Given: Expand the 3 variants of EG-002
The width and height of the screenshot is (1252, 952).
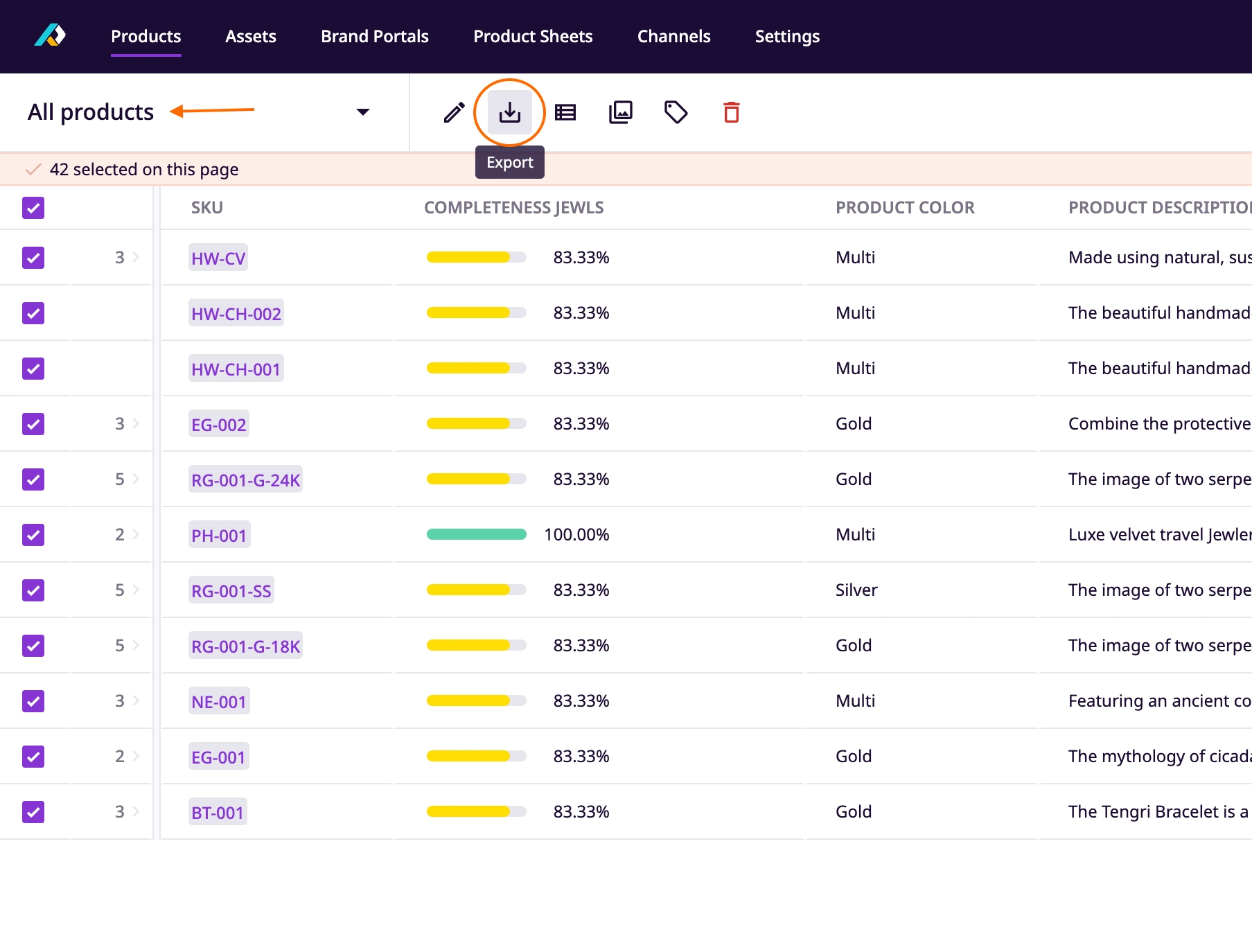Looking at the screenshot, I should [x=127, y=424].
